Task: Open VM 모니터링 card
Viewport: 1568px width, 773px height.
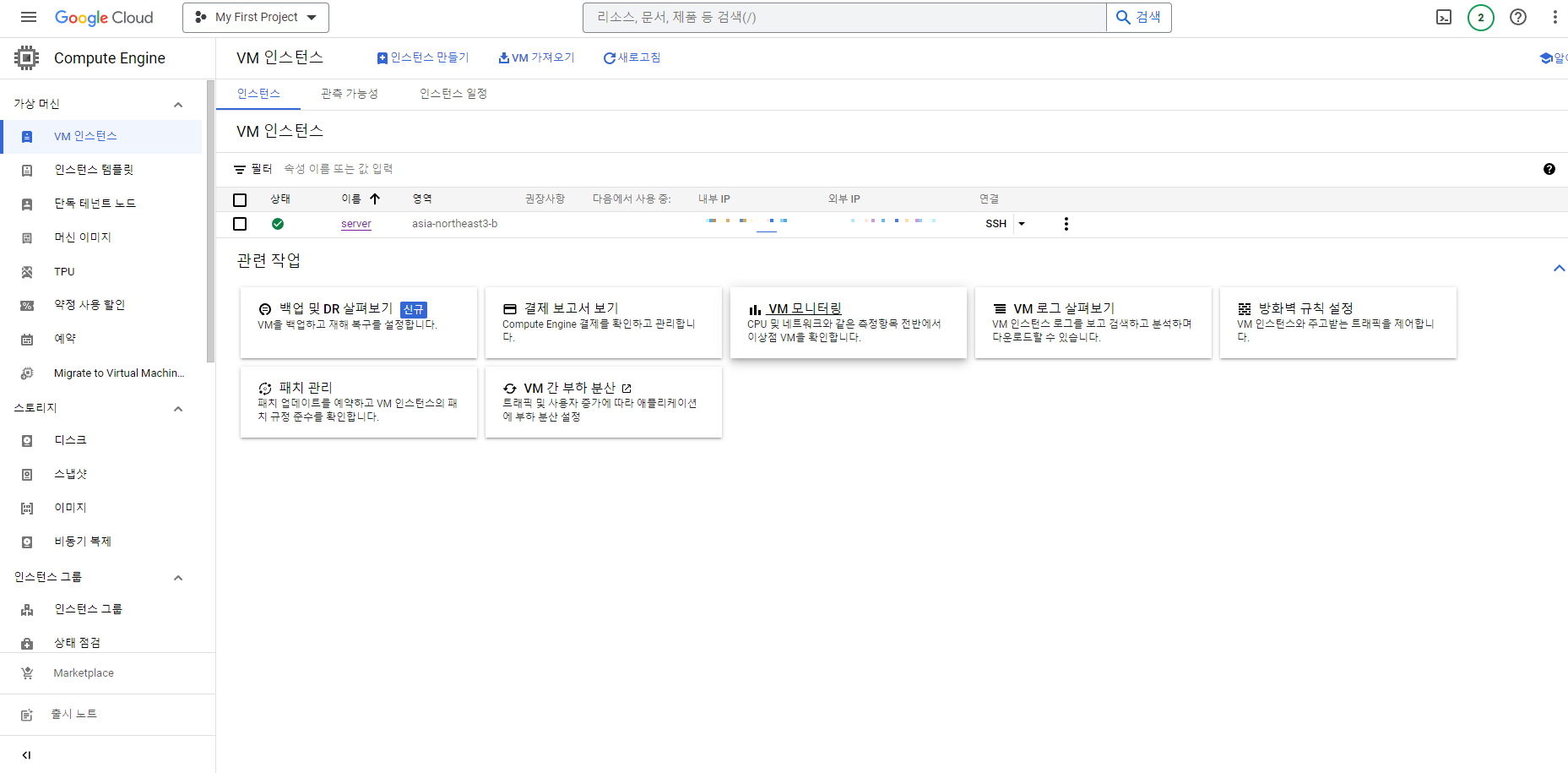Action: pos(849,323)
